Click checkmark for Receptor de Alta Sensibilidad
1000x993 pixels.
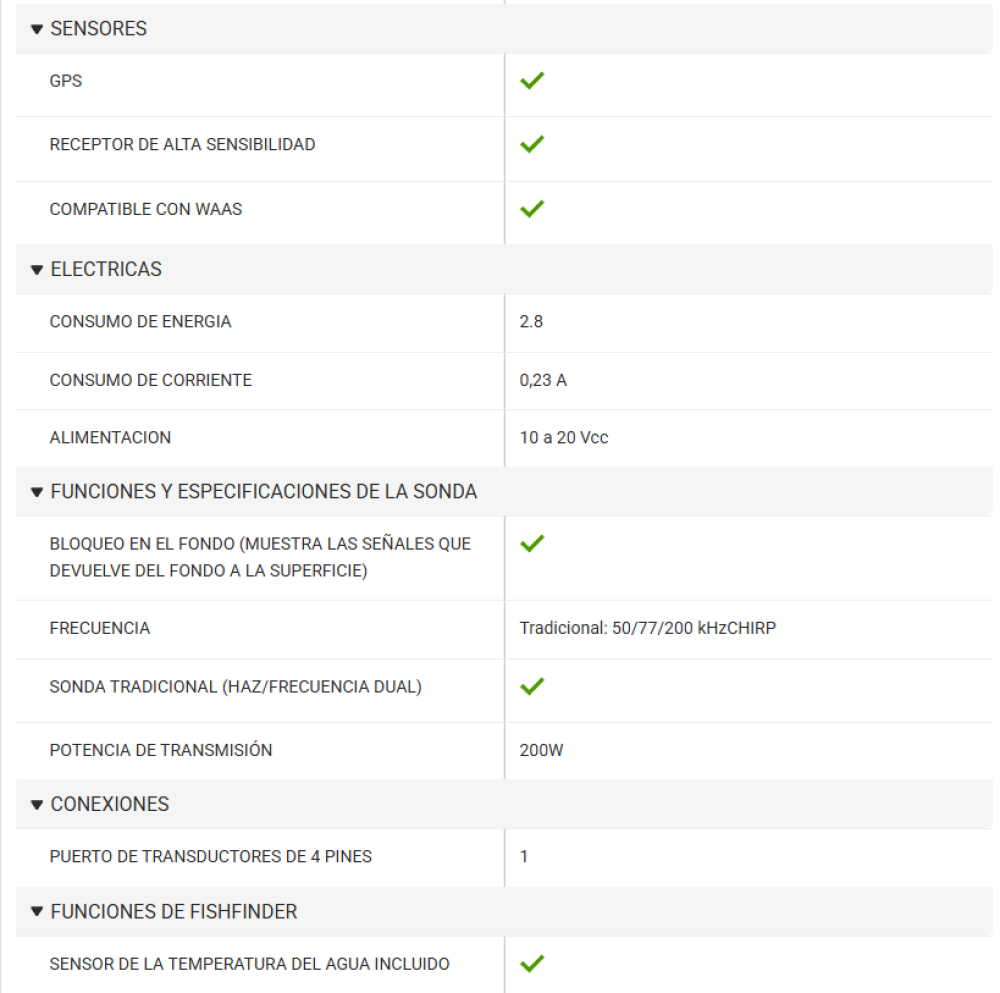tap(532, 144)
